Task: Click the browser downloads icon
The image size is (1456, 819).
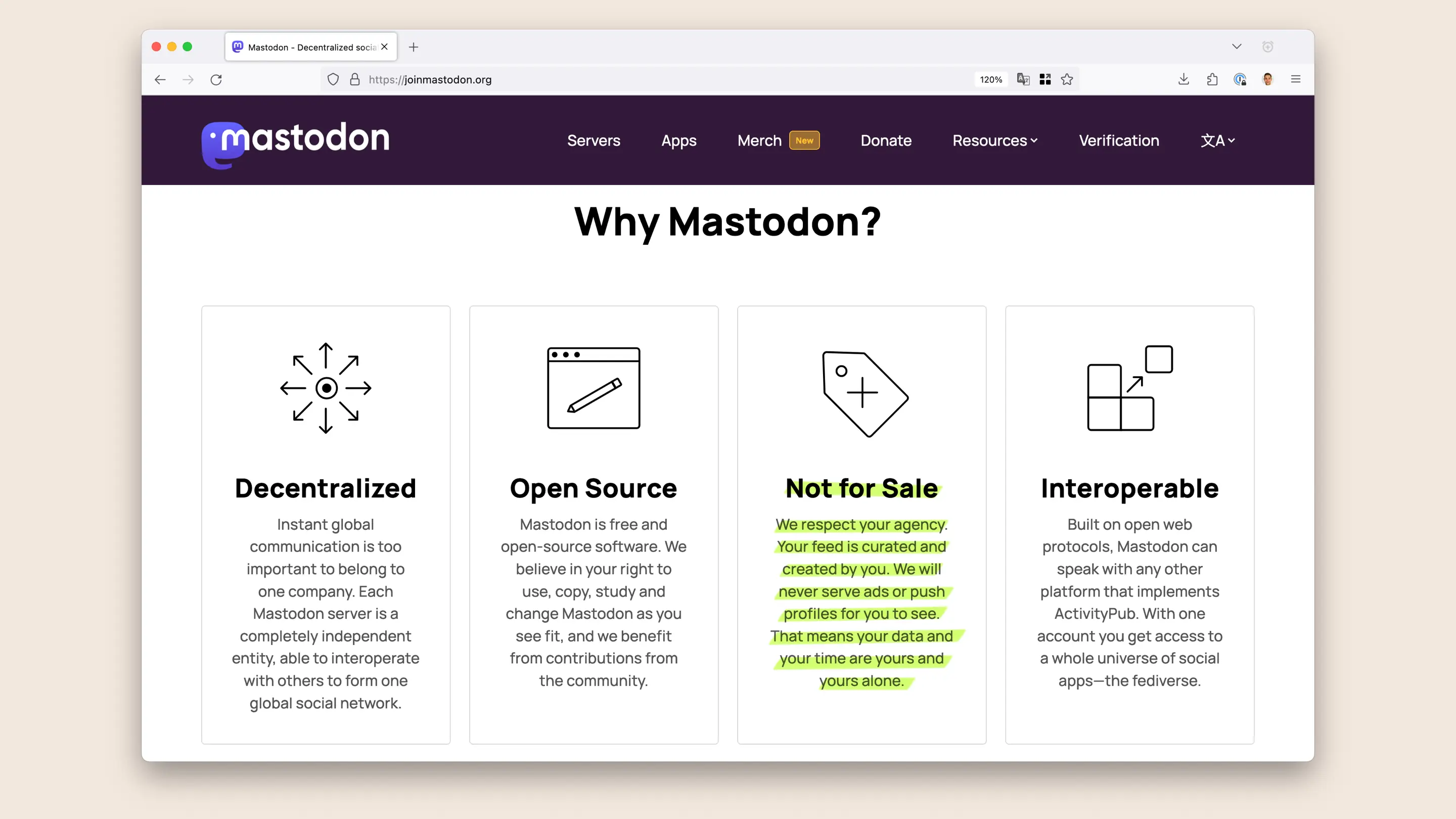Action: coord(1184,79)
